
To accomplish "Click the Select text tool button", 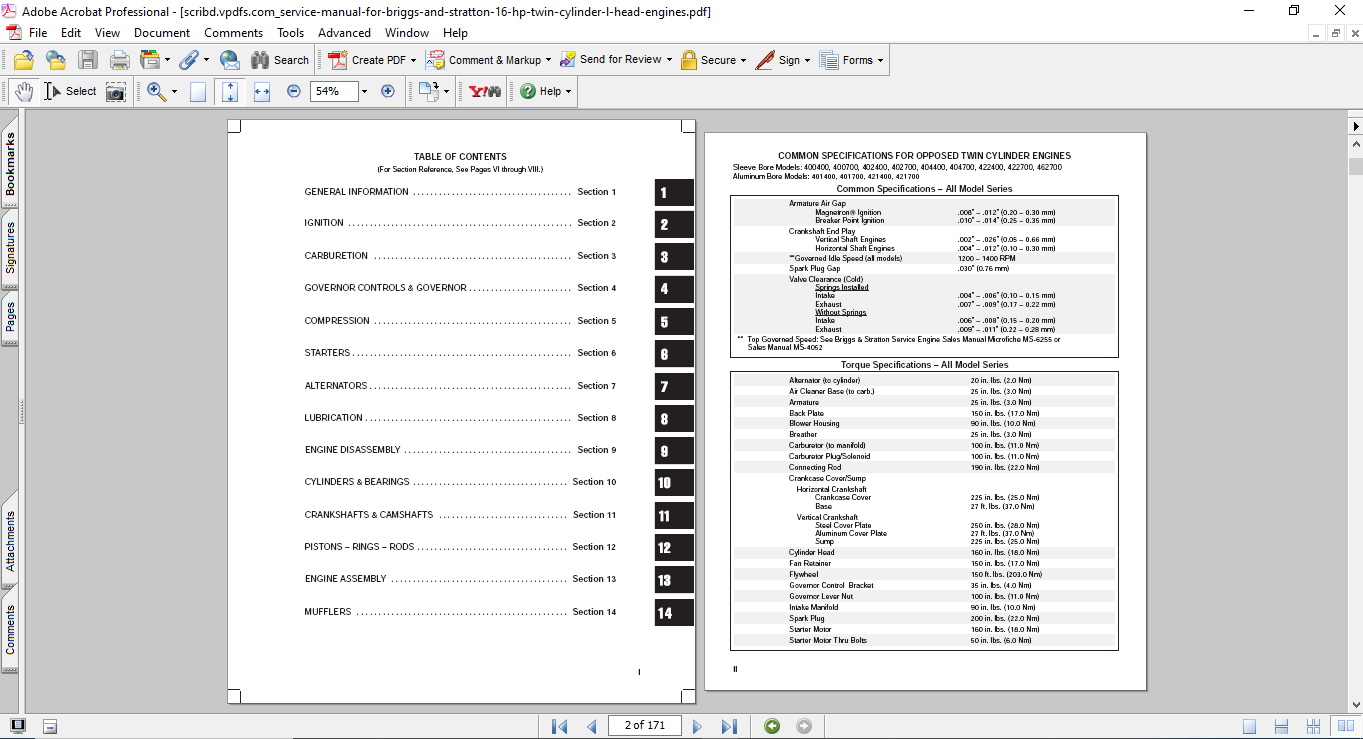I will pos(70,92).
